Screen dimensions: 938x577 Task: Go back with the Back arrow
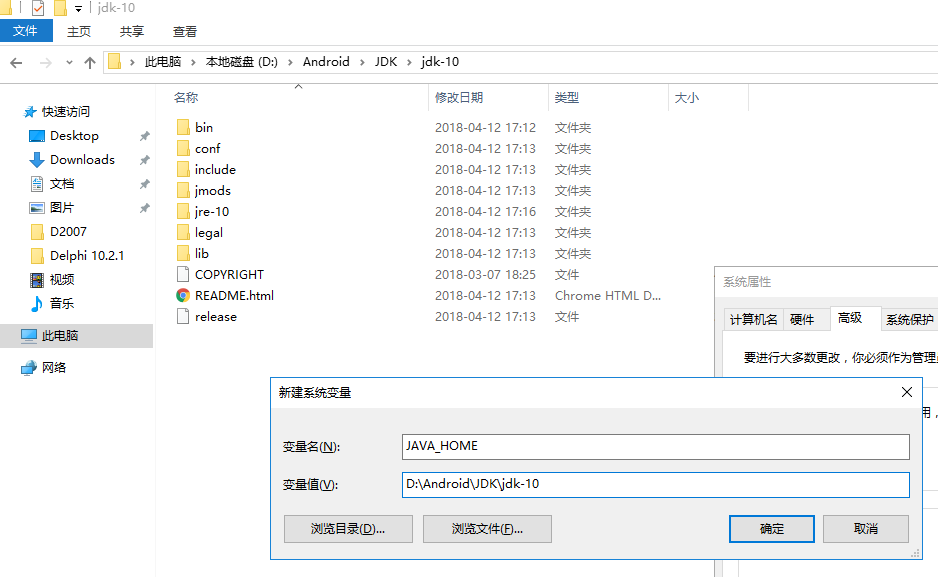point(16,62)
